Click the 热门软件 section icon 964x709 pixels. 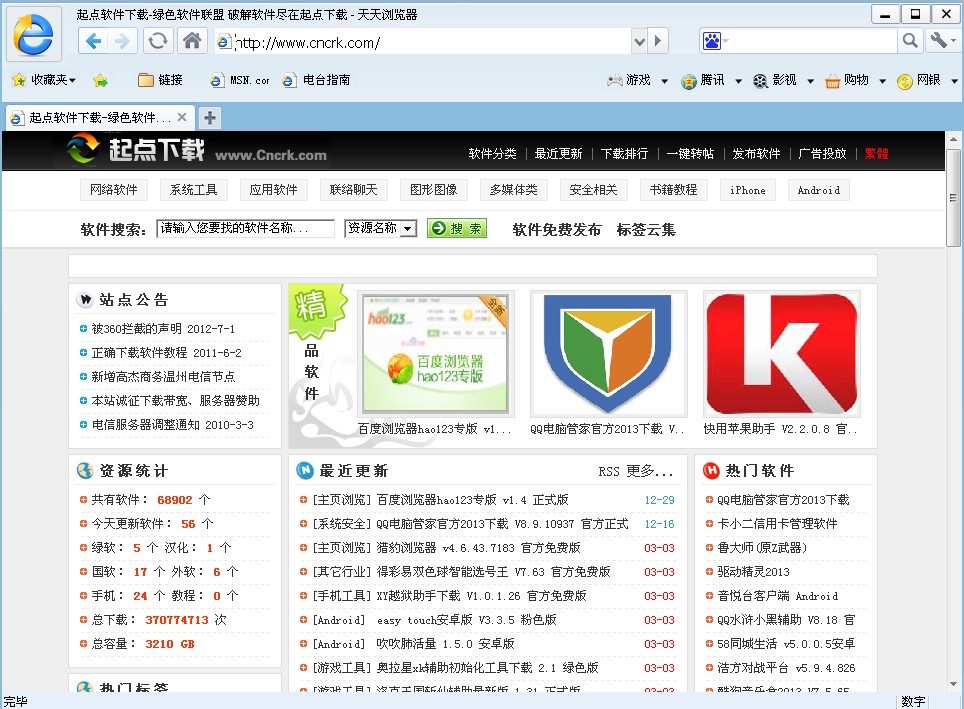tap(711, 470)
